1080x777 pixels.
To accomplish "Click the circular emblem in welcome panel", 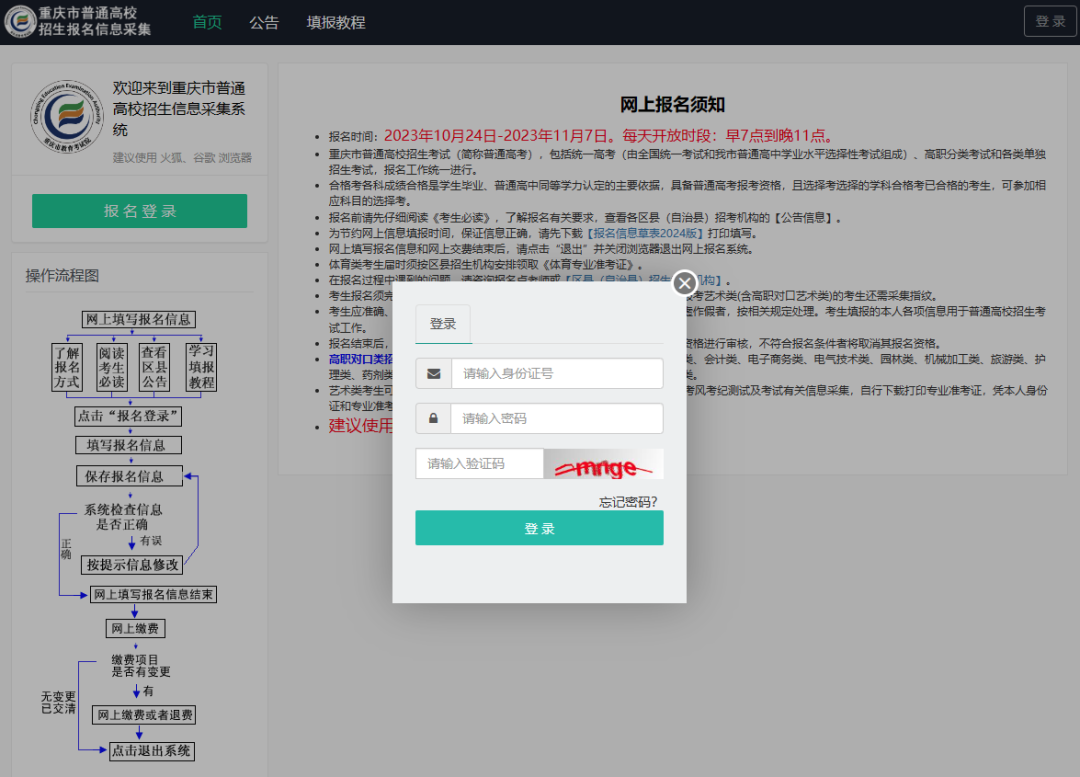I will [x=66, y=117].
